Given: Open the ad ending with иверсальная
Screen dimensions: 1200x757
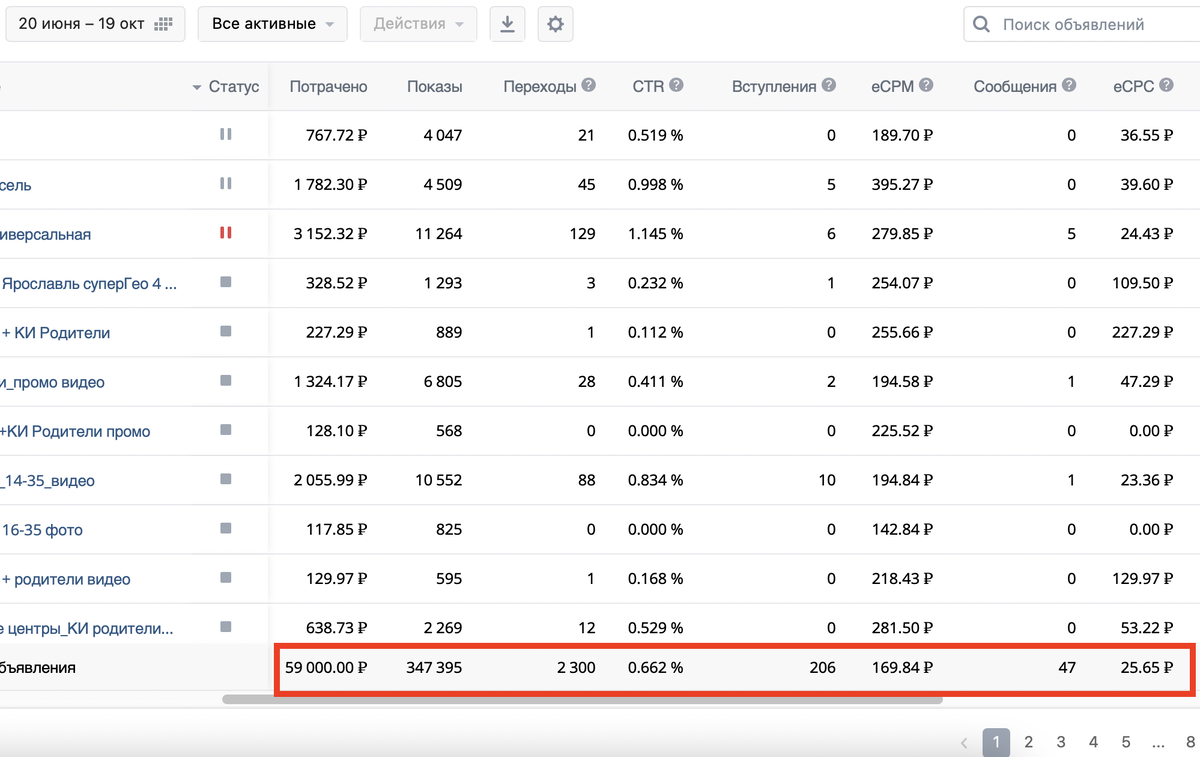Looking at the screenshot, I should pos(45,234).
